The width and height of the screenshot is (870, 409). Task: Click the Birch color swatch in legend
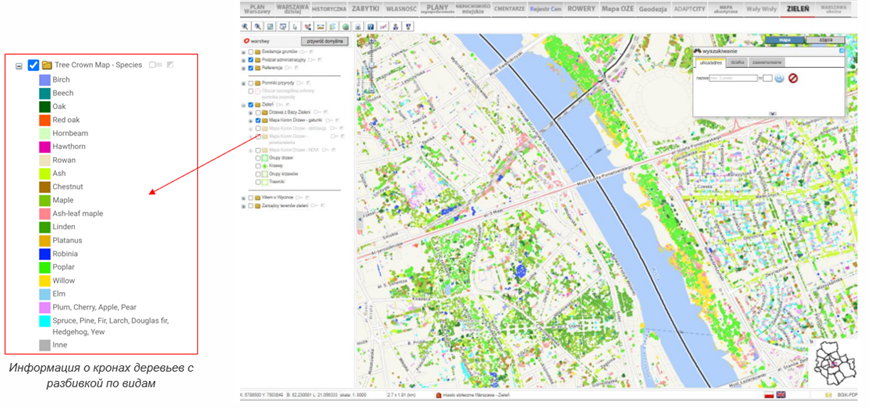(45, 80)
